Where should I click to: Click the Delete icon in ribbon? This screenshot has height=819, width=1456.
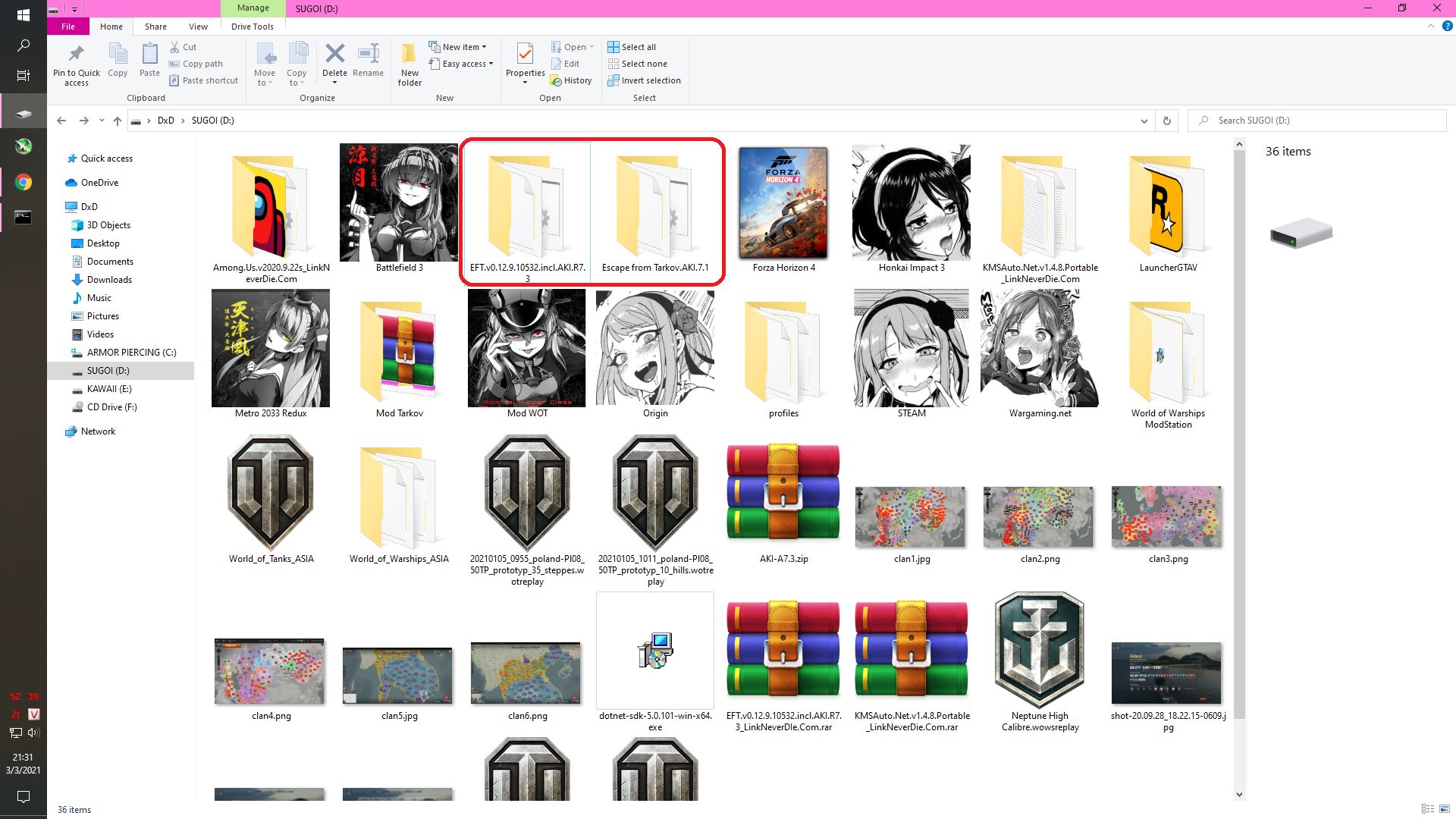[x=334, y=55]
